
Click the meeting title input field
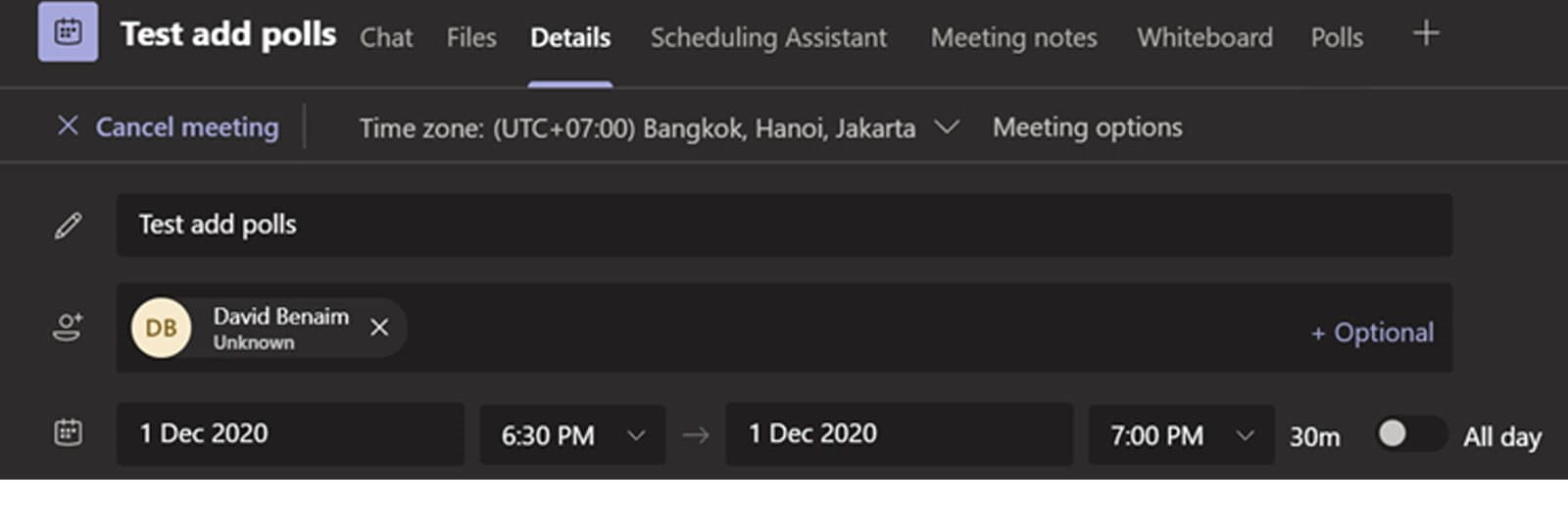[784, 226]
